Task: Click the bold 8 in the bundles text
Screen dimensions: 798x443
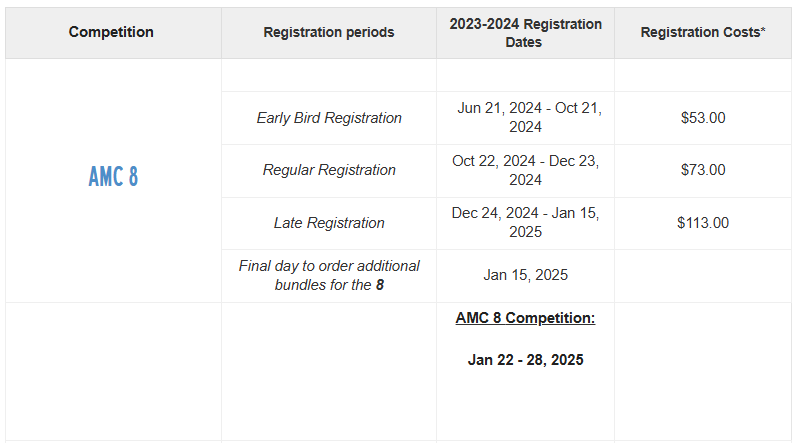Action: coord(380,285)
